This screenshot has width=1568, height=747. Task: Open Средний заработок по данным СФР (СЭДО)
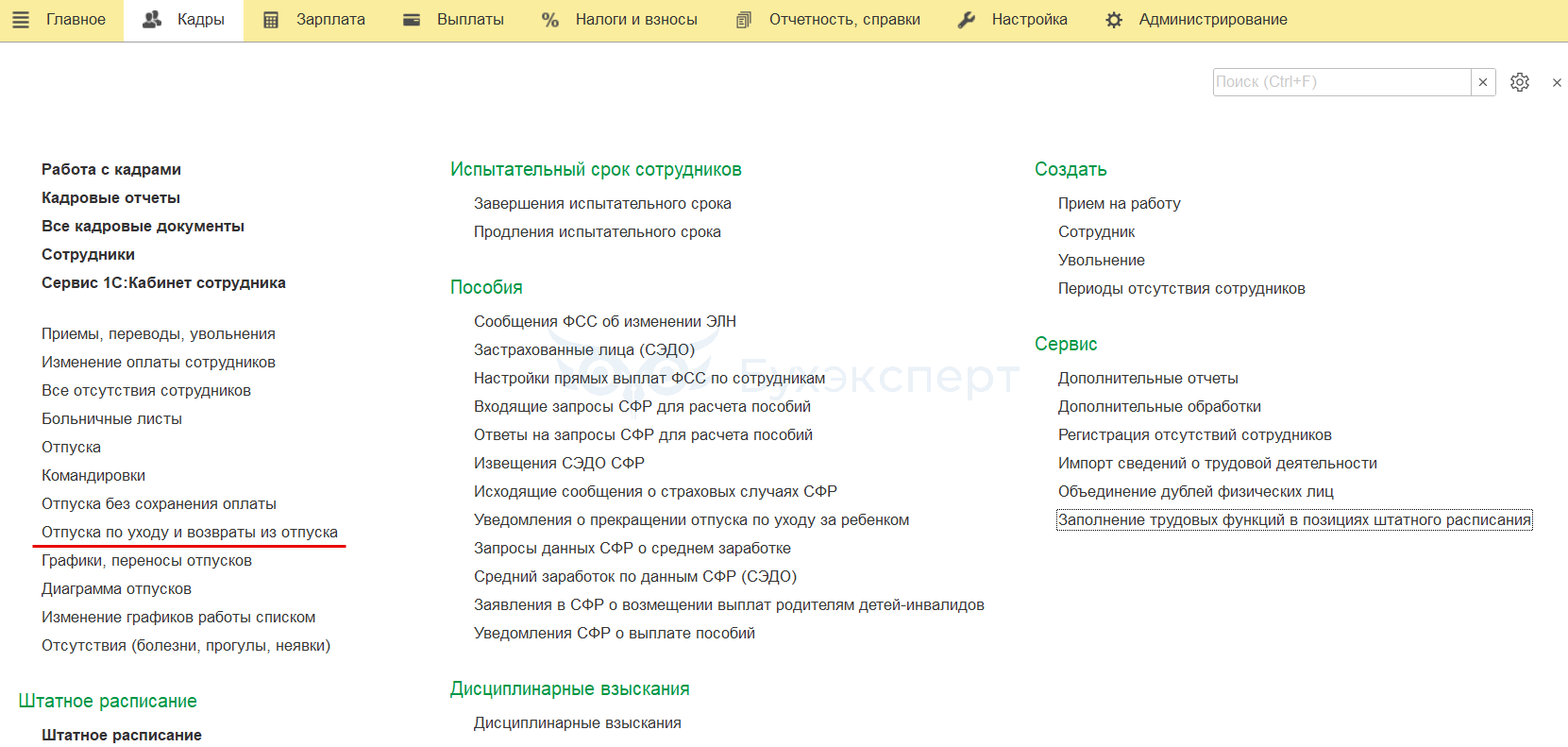coord(635,577)
